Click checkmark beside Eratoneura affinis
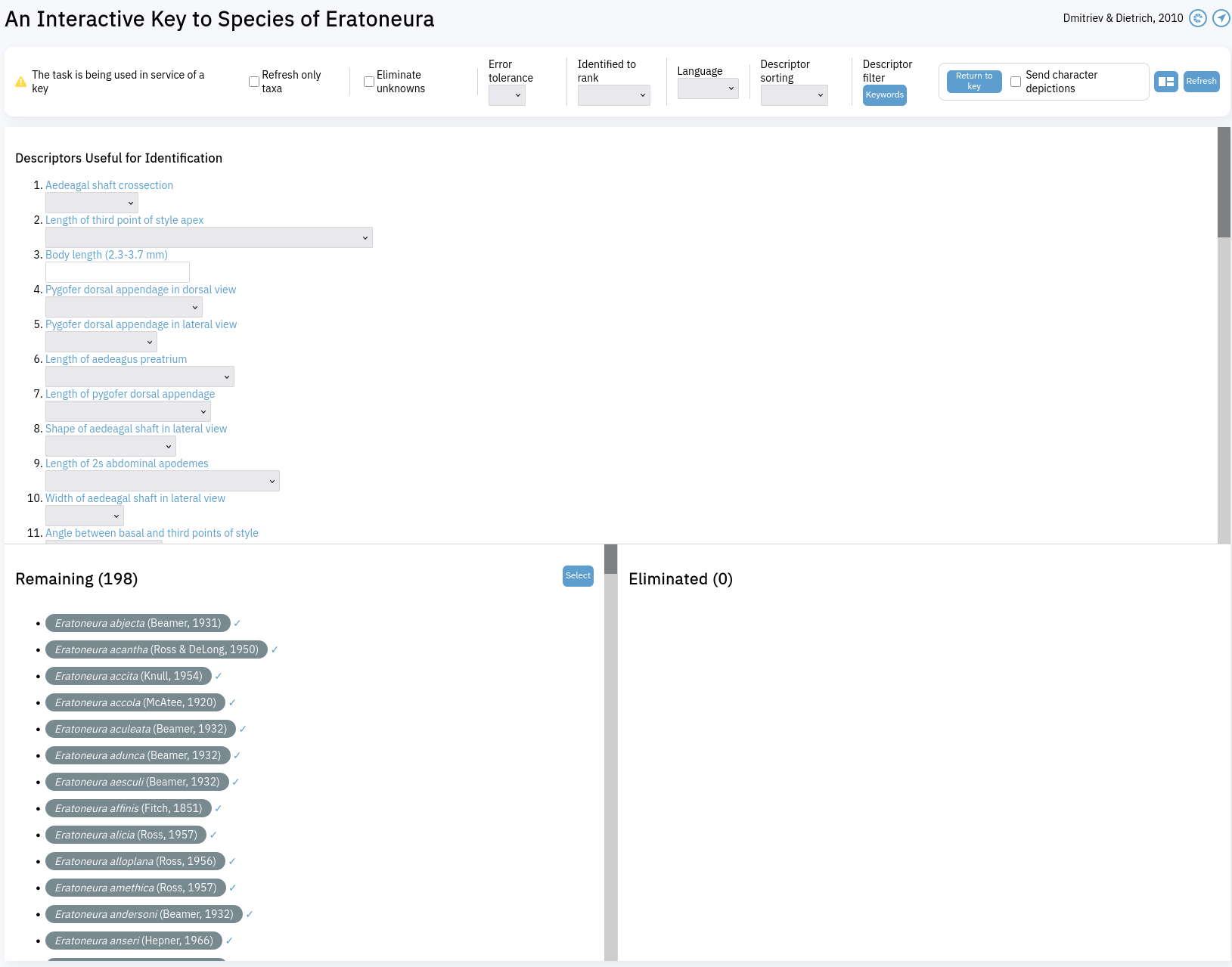1232x967 pixels. [x=218, y=808]
